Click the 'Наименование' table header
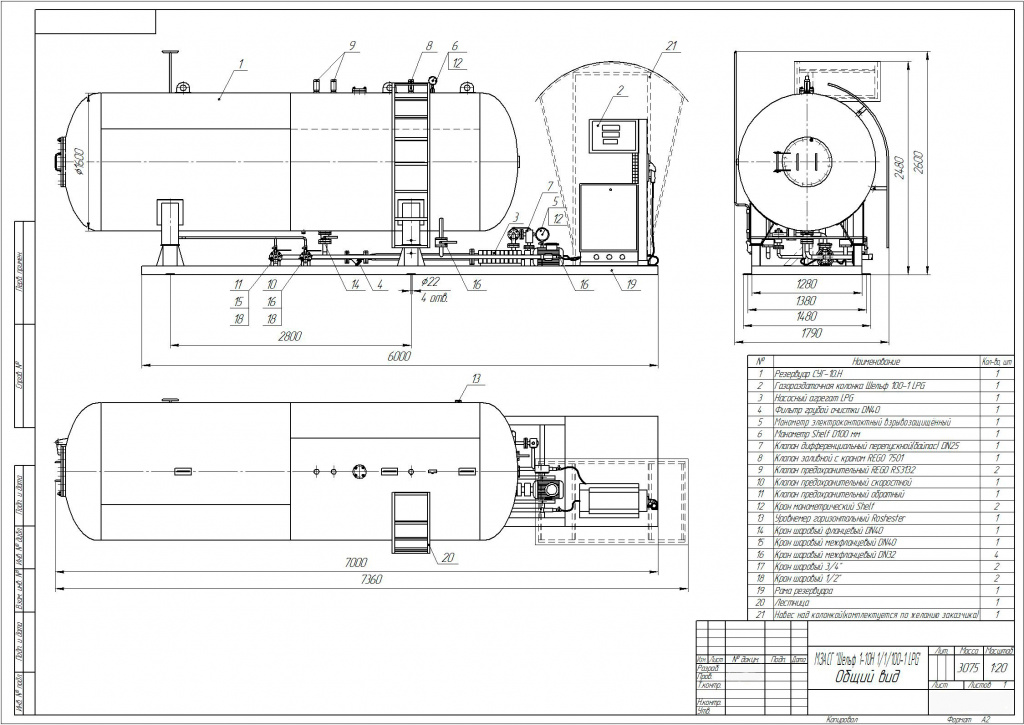The width and height of the screenshot is (1024, 725). pos(876,360)
